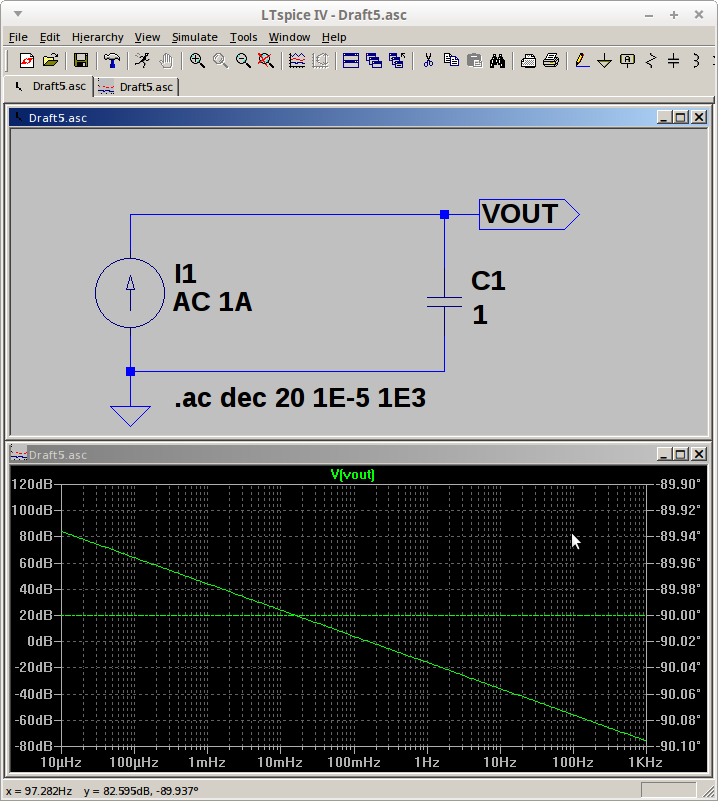Click the 0dB magnitude axis label
This screenshot has width=718, height=801.
pyautogui.click(x=40, y=641)
